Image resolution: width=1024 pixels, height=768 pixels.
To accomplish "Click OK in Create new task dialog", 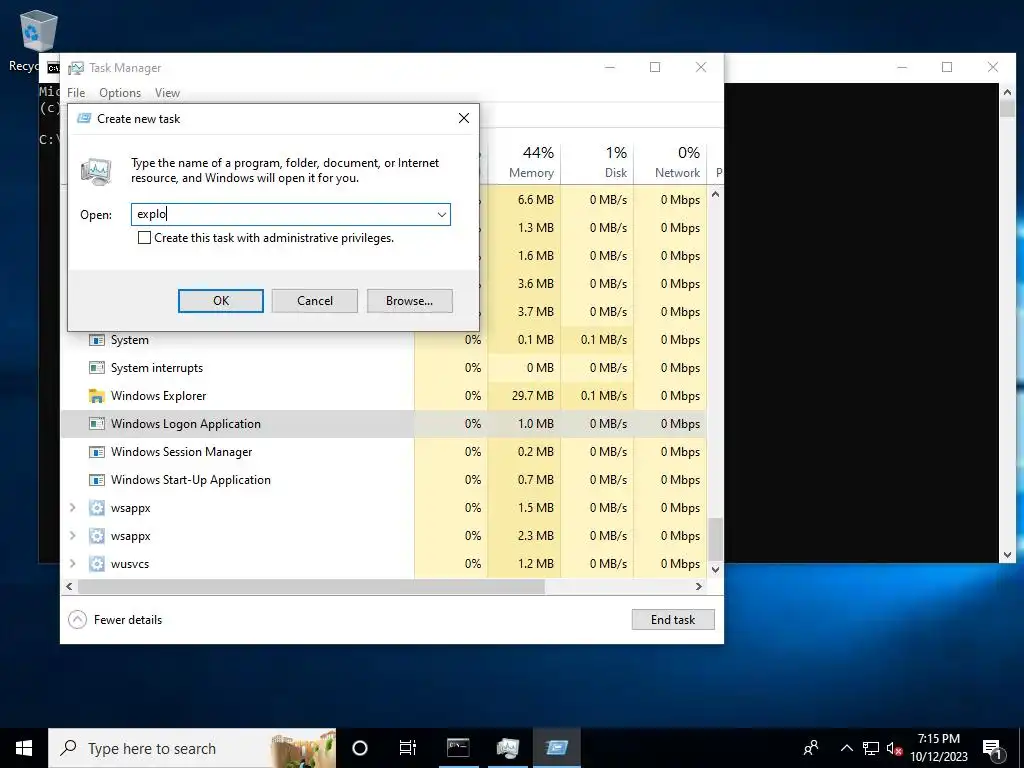I will (x=221, y=300).
